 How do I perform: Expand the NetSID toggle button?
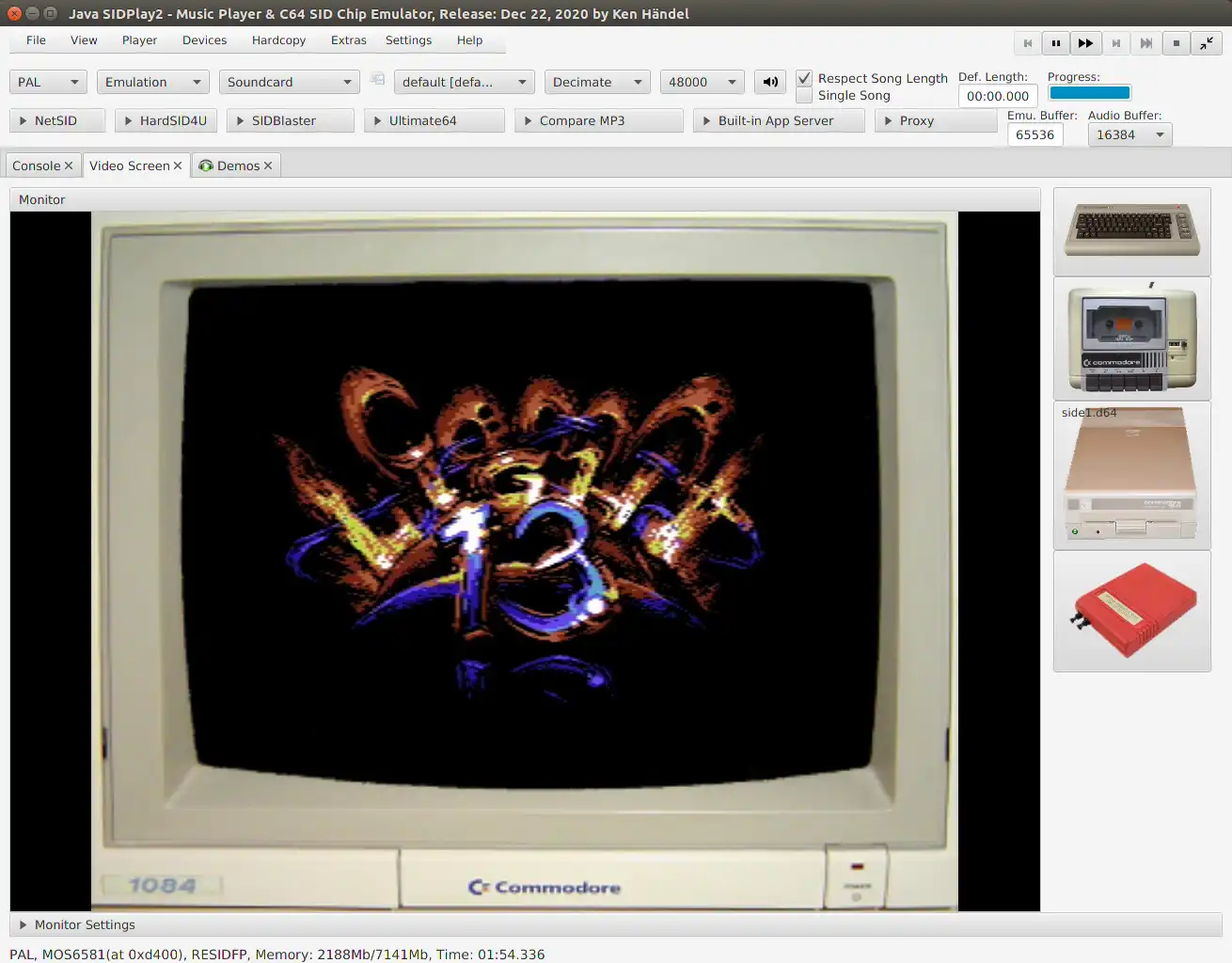click(56, 120)
